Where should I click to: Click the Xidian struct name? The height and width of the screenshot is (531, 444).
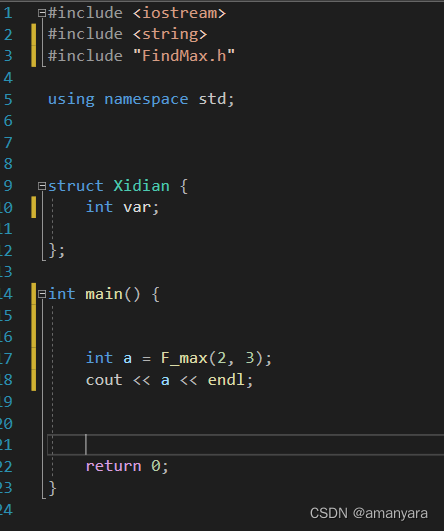[x=142, y=186]
